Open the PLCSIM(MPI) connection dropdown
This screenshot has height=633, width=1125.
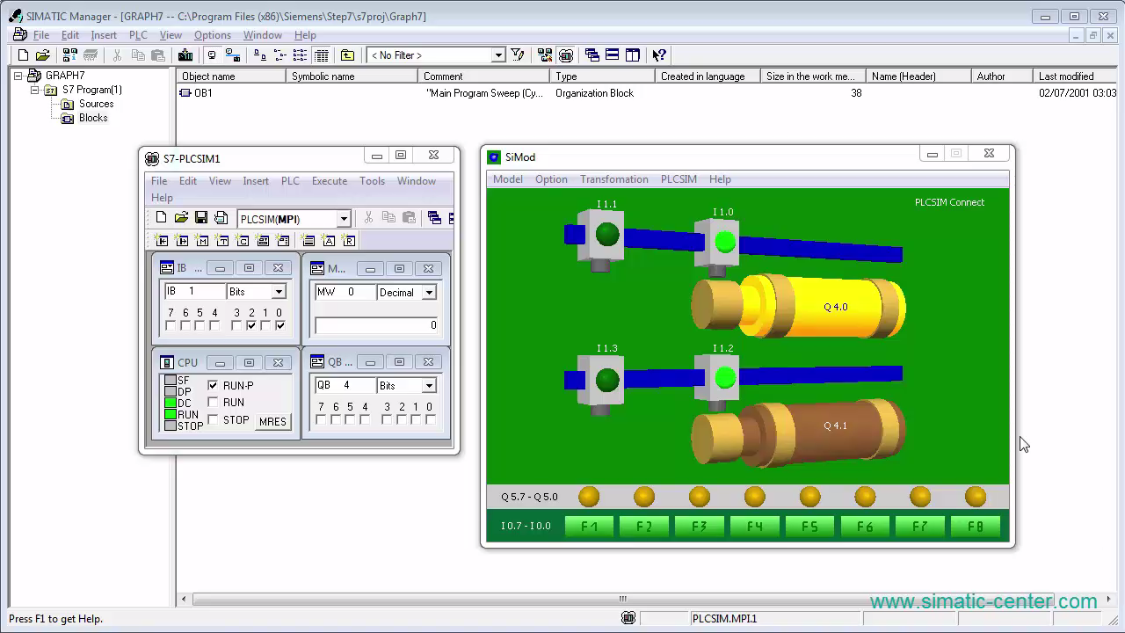[x=344, y=219]
